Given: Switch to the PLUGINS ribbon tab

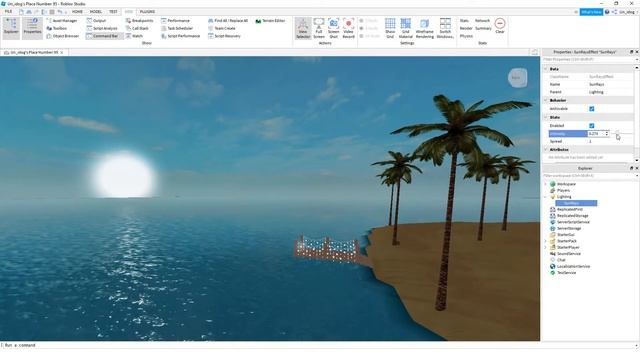Looking at the screenshot, I should [x=147, y=12].
